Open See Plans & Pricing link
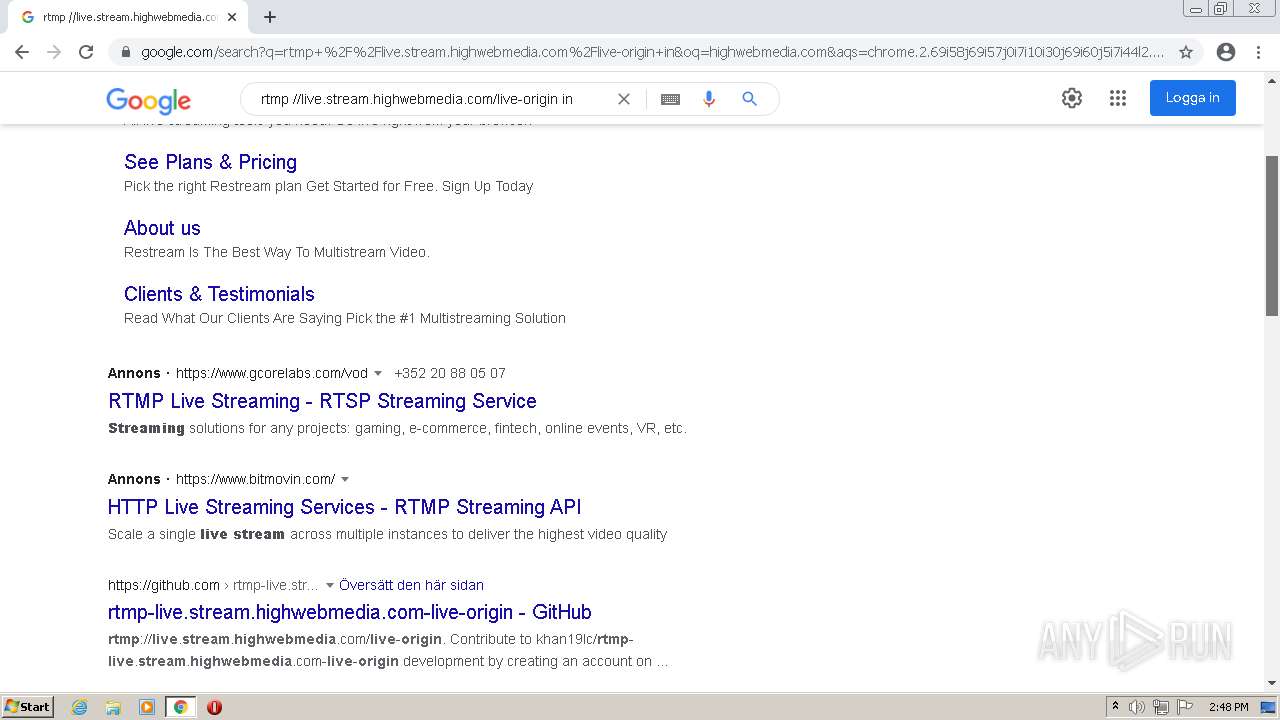Screen dimensions: 1280x720 click(x=210, y=162)
